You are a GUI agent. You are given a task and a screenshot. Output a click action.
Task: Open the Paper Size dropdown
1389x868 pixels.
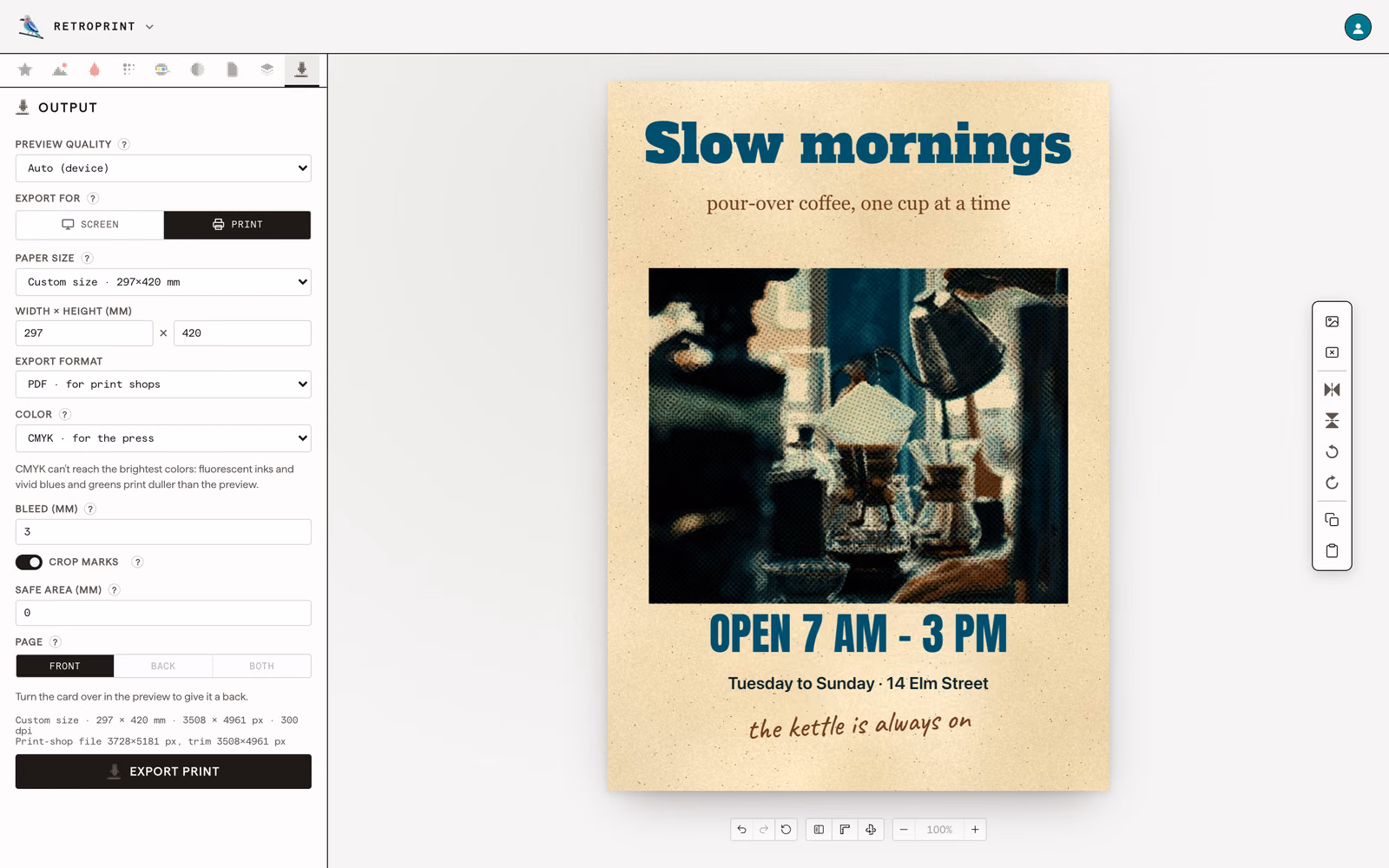pyautogui.click(x=163, y=282)
